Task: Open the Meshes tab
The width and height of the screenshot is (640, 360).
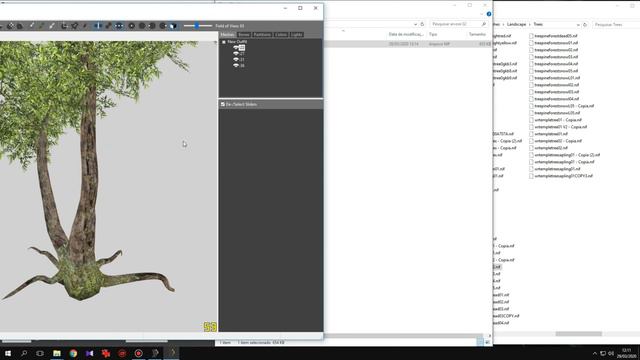Action: [228, 35]
